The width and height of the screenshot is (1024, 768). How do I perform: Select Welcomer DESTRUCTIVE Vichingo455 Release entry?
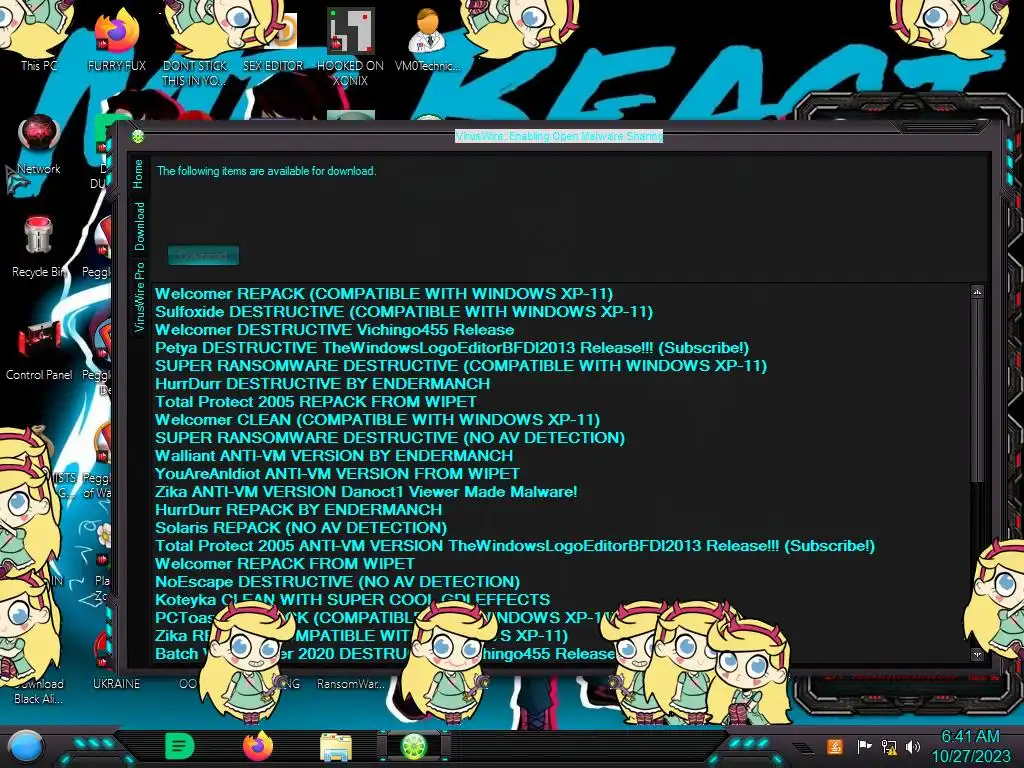click(x=334, y=330)
